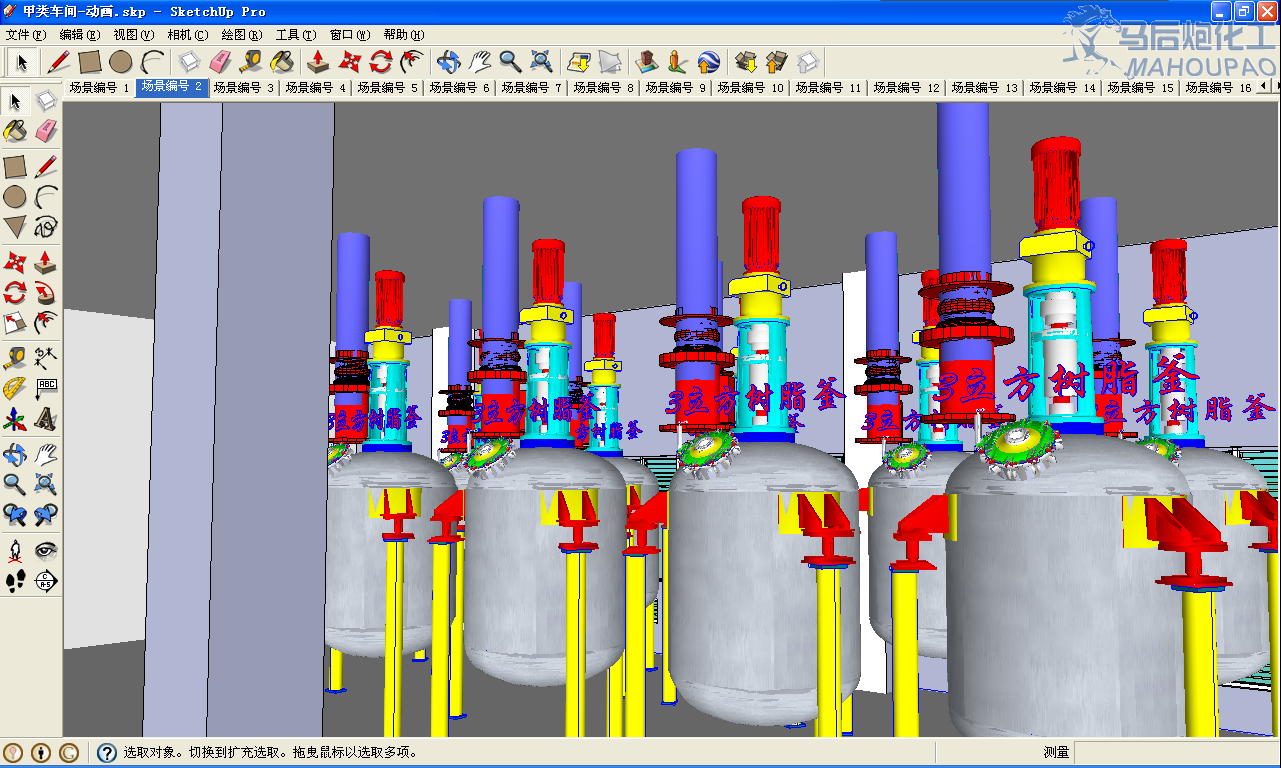
Task: Select the 3D Text tool
Action: [46, 418]
